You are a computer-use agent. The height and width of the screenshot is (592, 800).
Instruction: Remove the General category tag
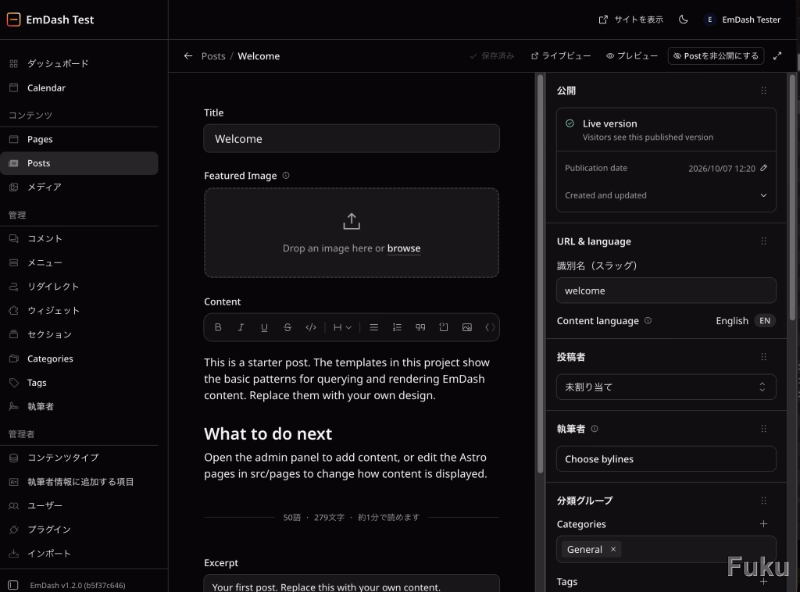coord(613,549)
